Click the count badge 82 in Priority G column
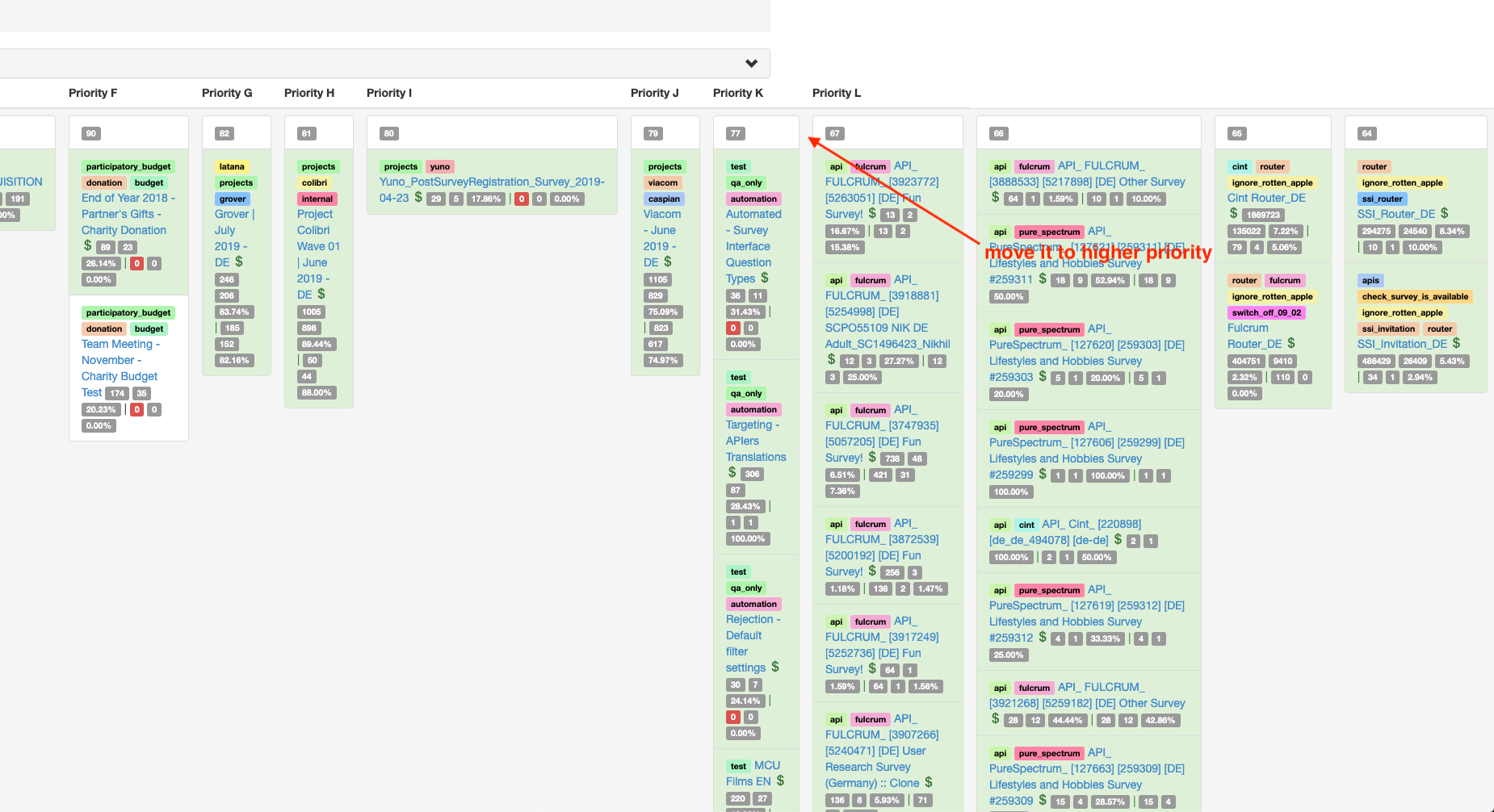The height and width of the screenshot is (812, 1494). [225, 133]
